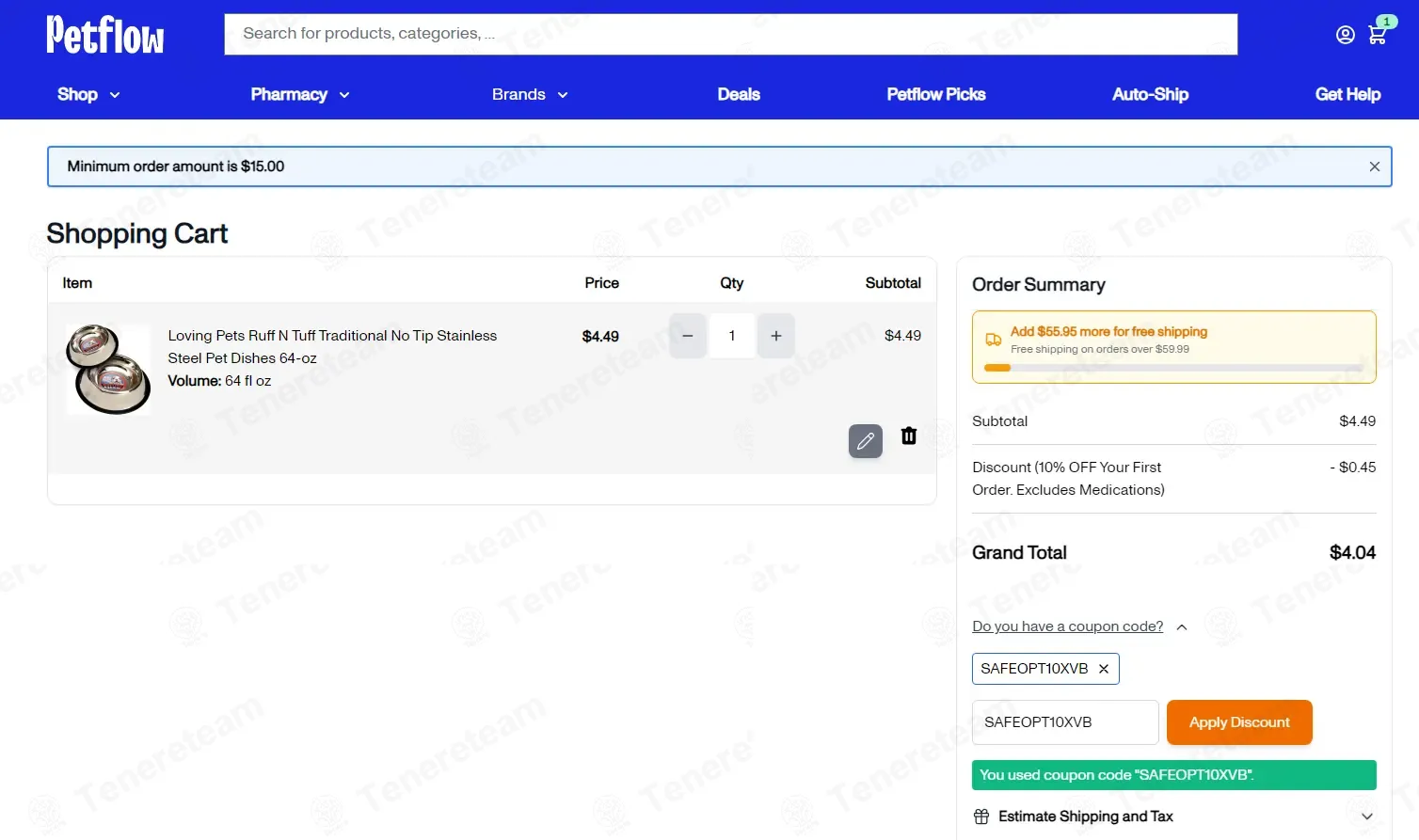Click the 'Volume: 64 fl oz' text

tap(219, 381)
